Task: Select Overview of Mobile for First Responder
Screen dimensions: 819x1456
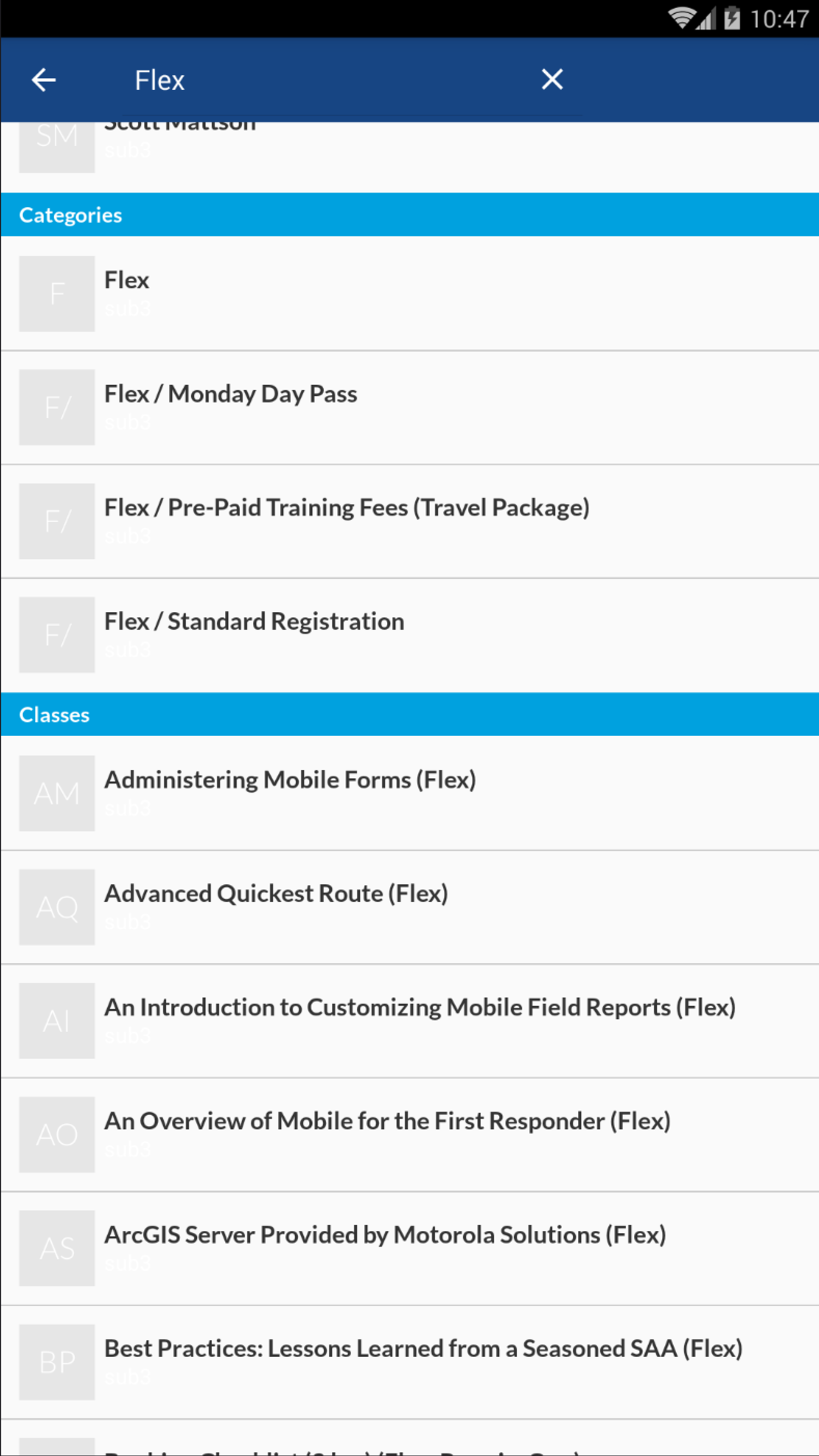Action: [x=410, y=1135]
